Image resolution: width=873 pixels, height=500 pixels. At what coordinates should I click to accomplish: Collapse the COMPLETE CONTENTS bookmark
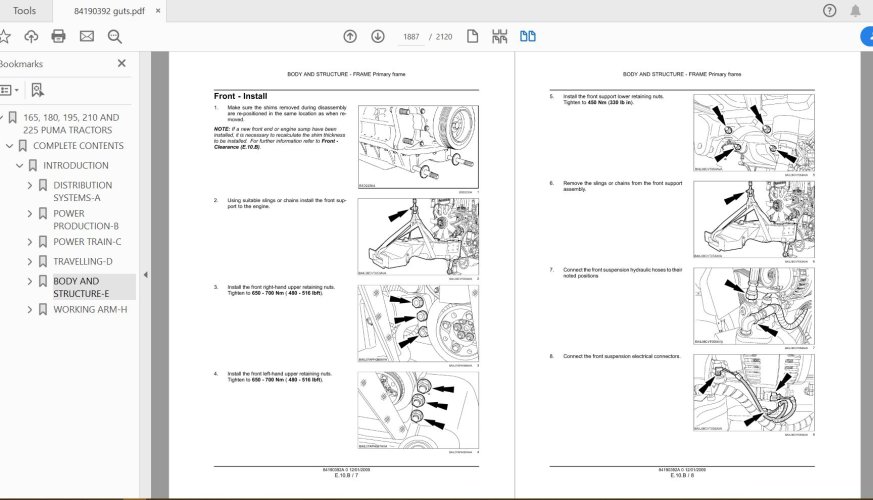click(x=9, y=146)
